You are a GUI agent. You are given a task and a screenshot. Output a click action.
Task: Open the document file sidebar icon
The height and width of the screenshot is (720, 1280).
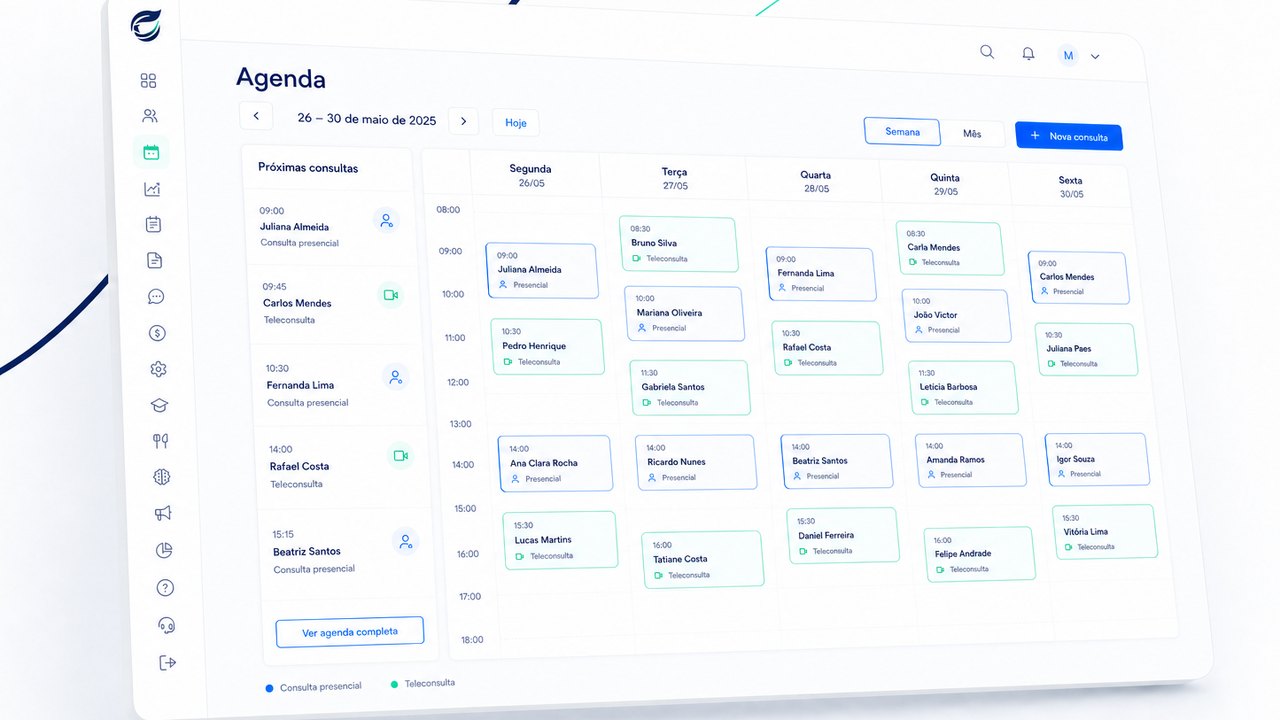[154, 260]
